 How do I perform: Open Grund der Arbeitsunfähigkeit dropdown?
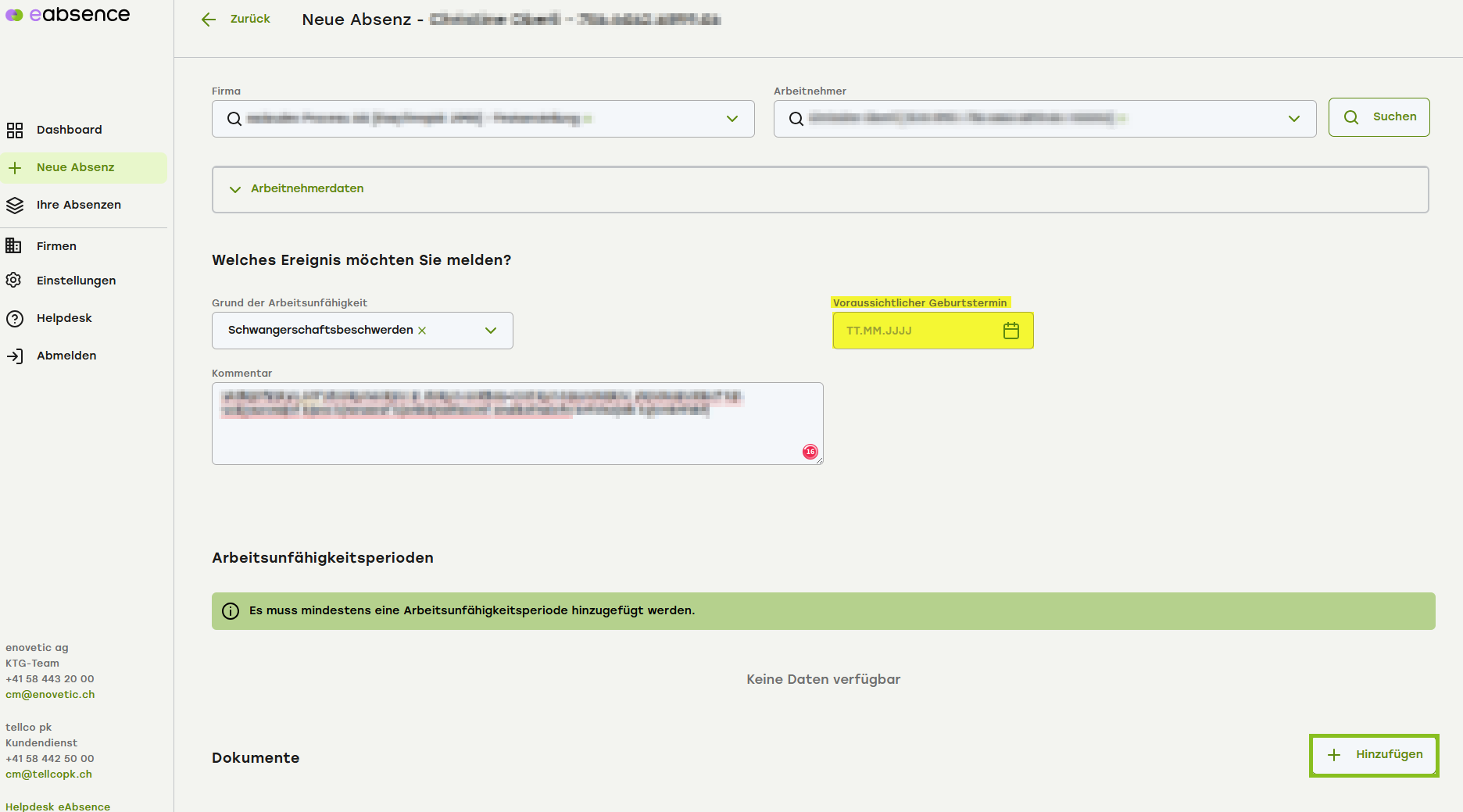click(490, 331)
